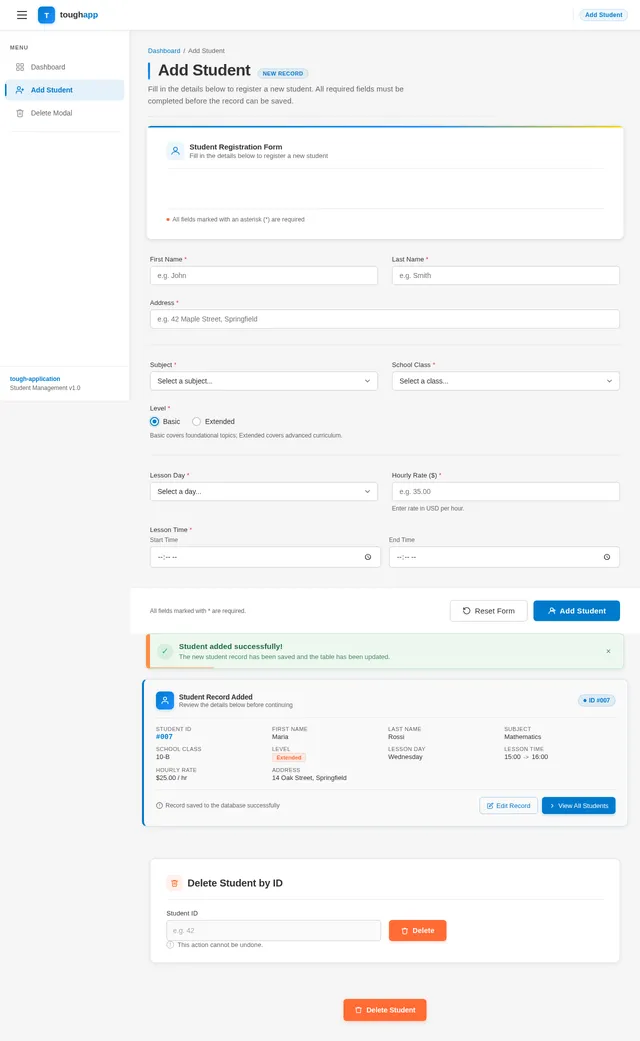Open the School Class dropdown
Viewport: 640px width, 1041px height.
pos(505,381)
